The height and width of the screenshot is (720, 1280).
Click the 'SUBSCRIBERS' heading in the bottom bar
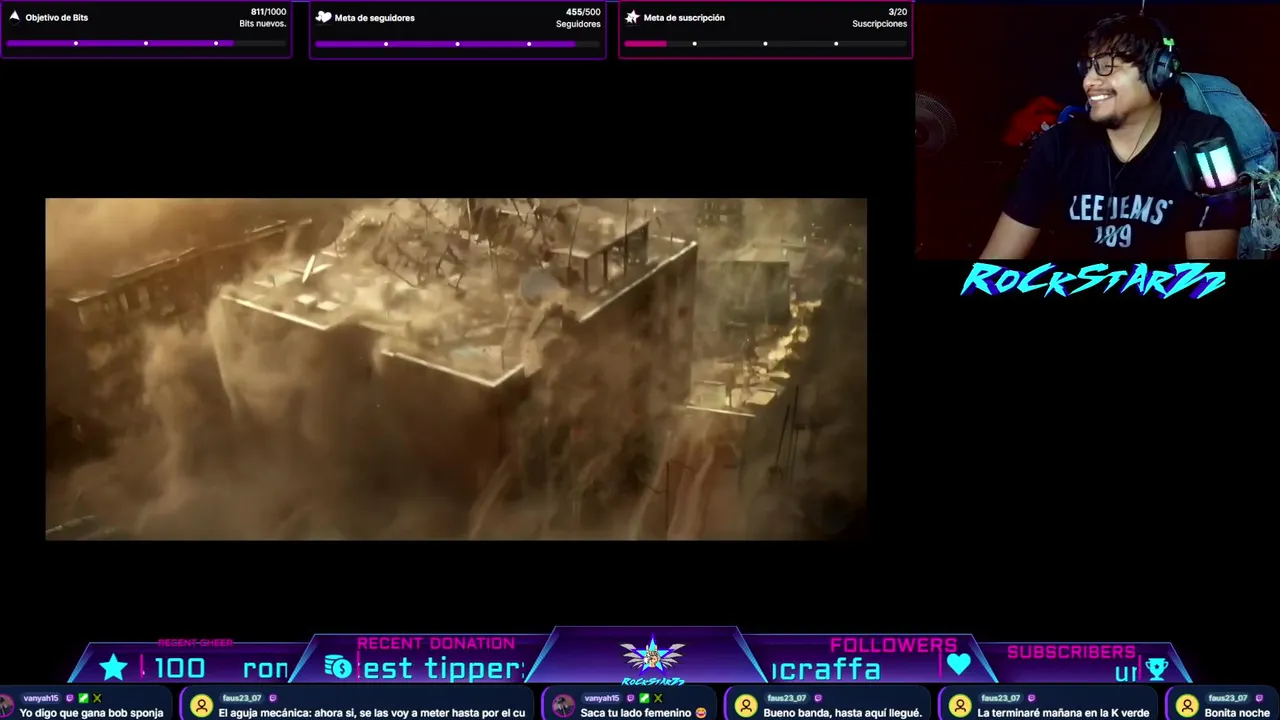coord(1071,652)
